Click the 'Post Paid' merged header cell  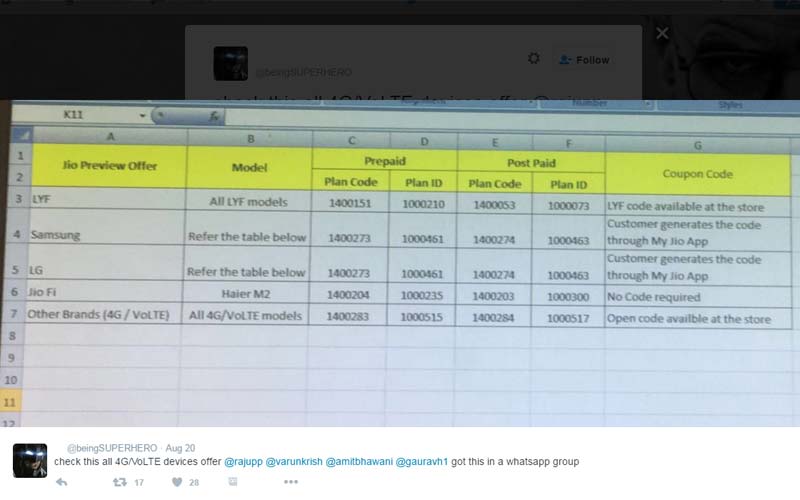tap(531, 163)
